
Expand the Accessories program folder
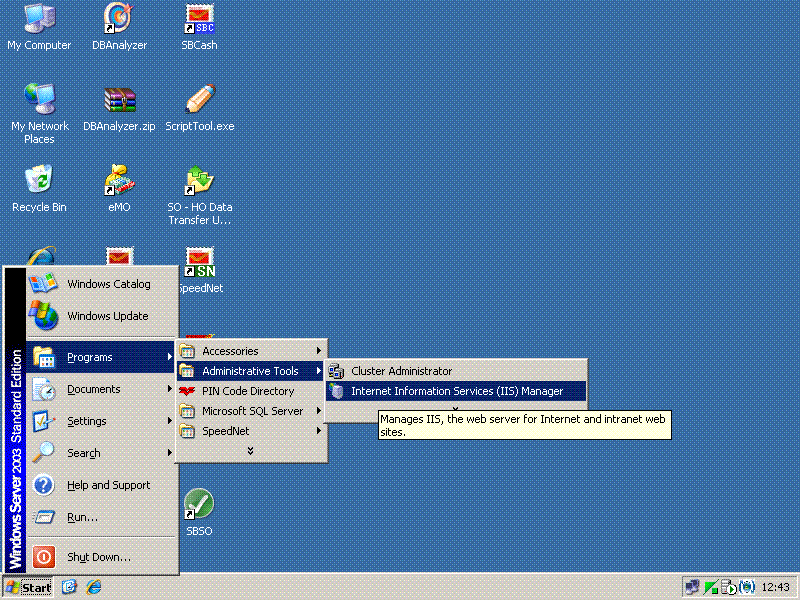coord(251,351)
